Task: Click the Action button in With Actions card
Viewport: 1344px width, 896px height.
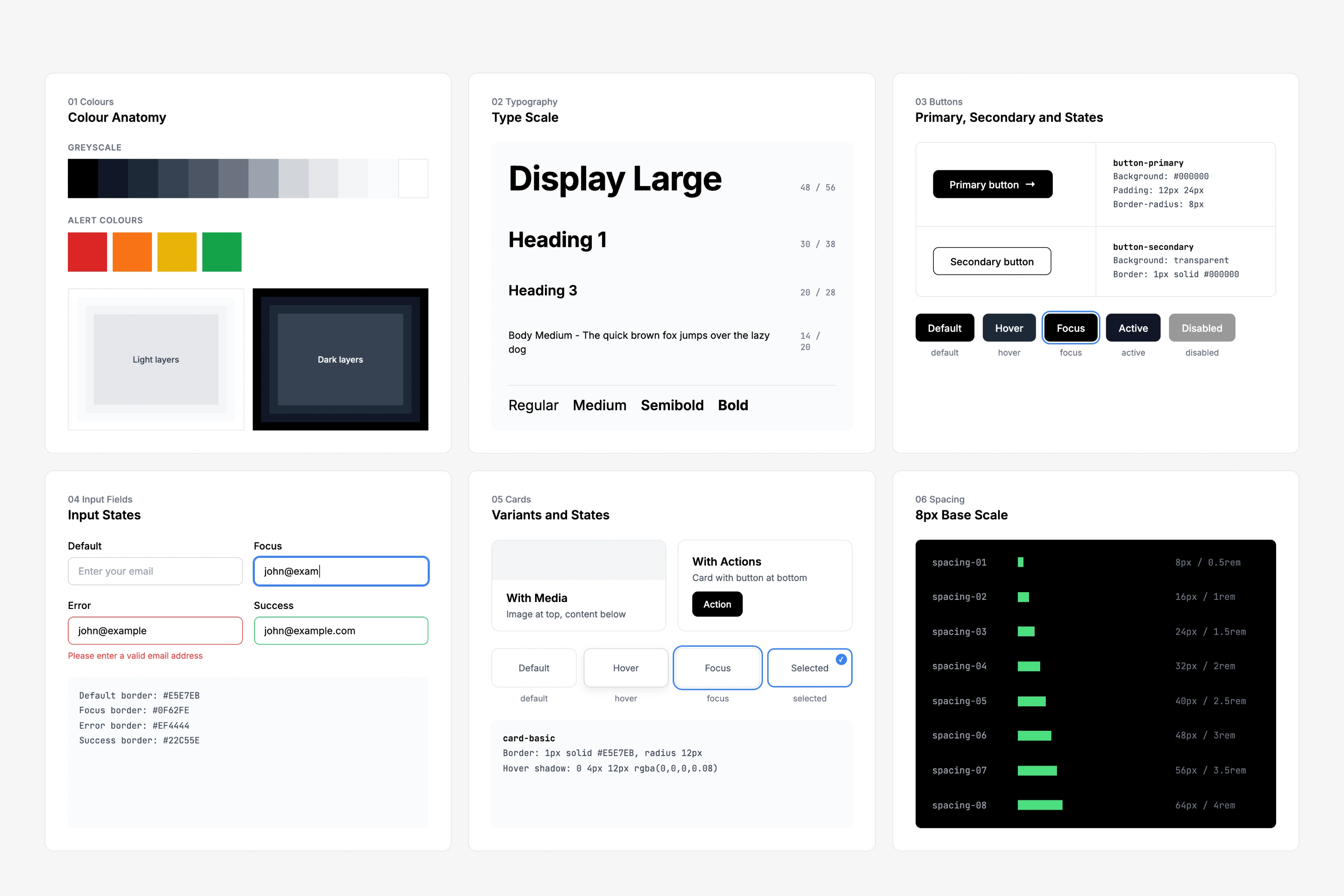Action: [717, 604]
